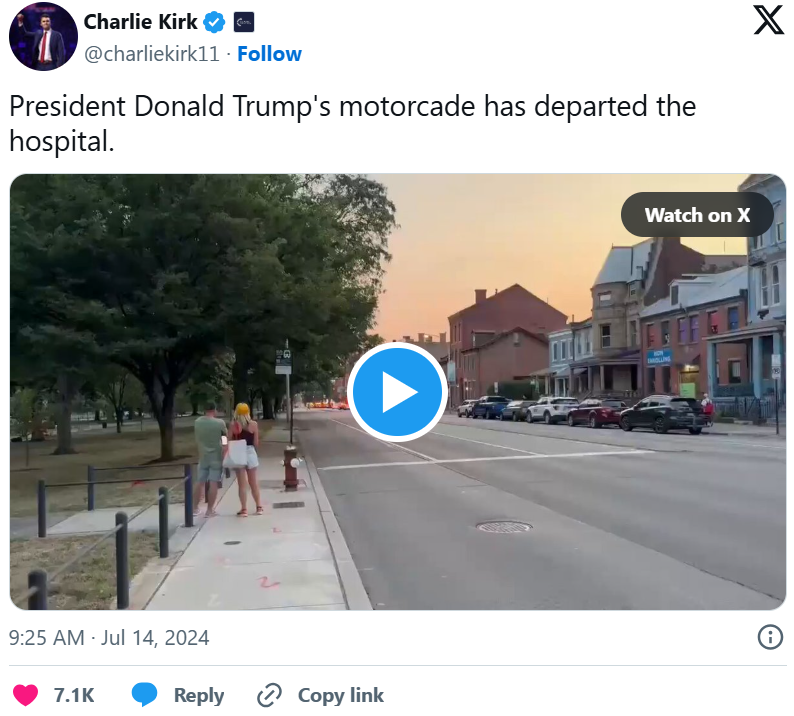Open the 9:25 AM Jul 14, 2024 timestamp
The height and width of the screenshot is (716, 794).
tap(109, 638)
